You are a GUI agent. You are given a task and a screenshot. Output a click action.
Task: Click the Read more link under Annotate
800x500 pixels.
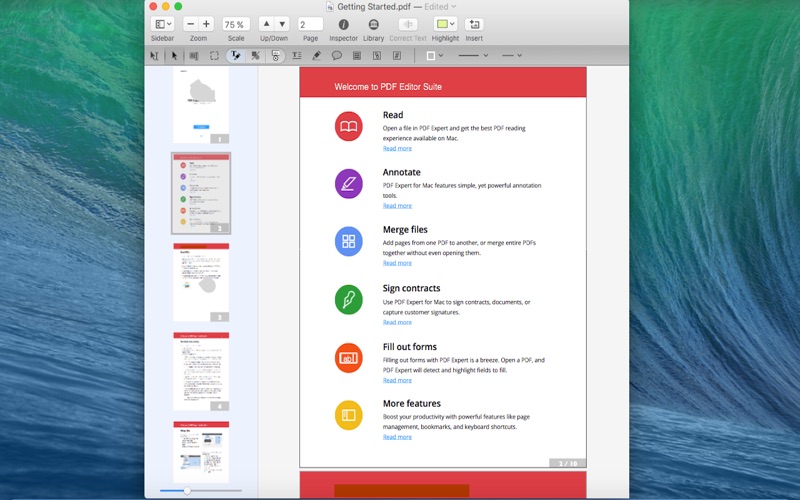(397, 206)
